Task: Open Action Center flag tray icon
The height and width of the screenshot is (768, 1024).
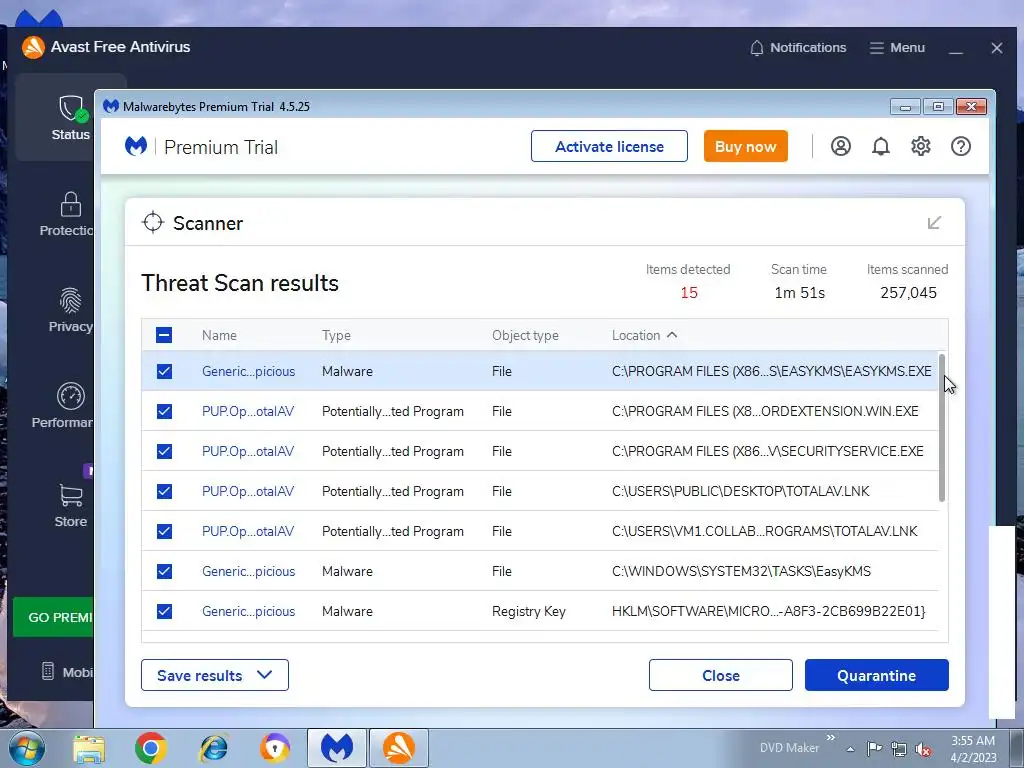Action: 874,749
